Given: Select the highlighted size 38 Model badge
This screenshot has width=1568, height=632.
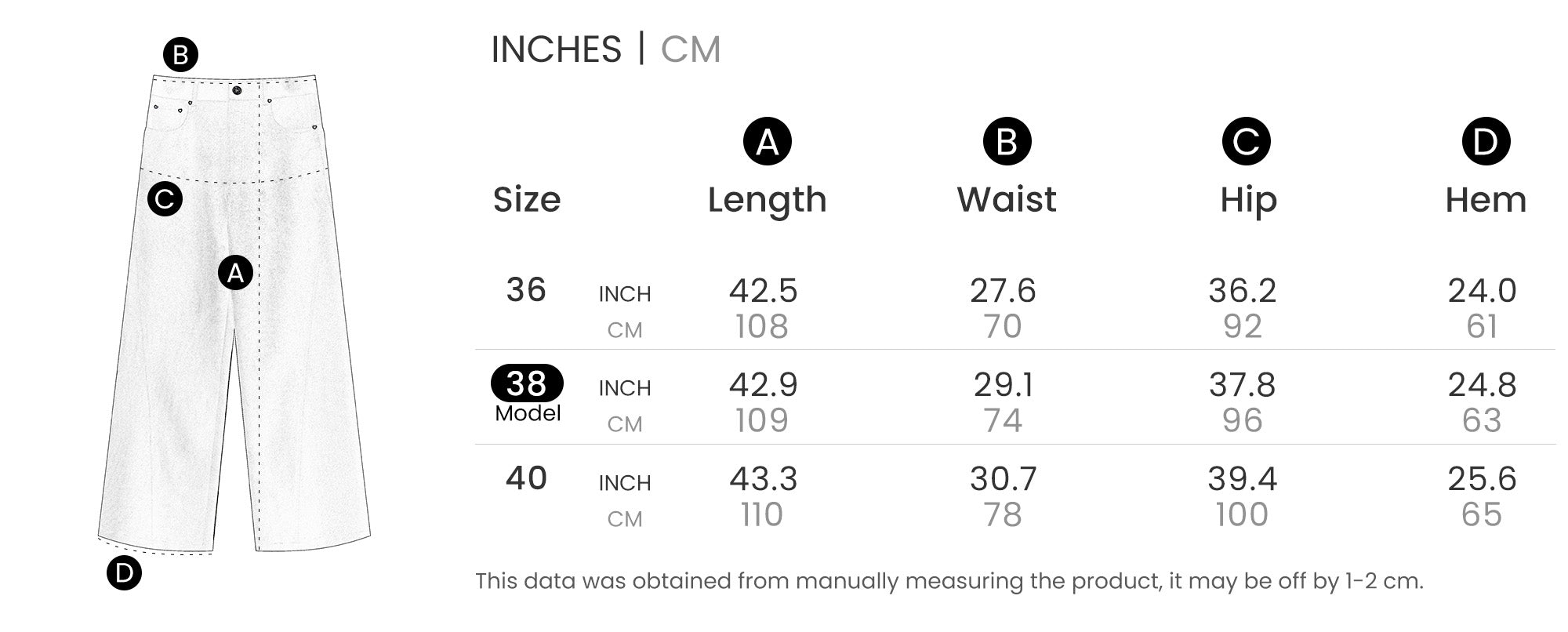Looking at the screenshot, I should (x=527, y=383).
